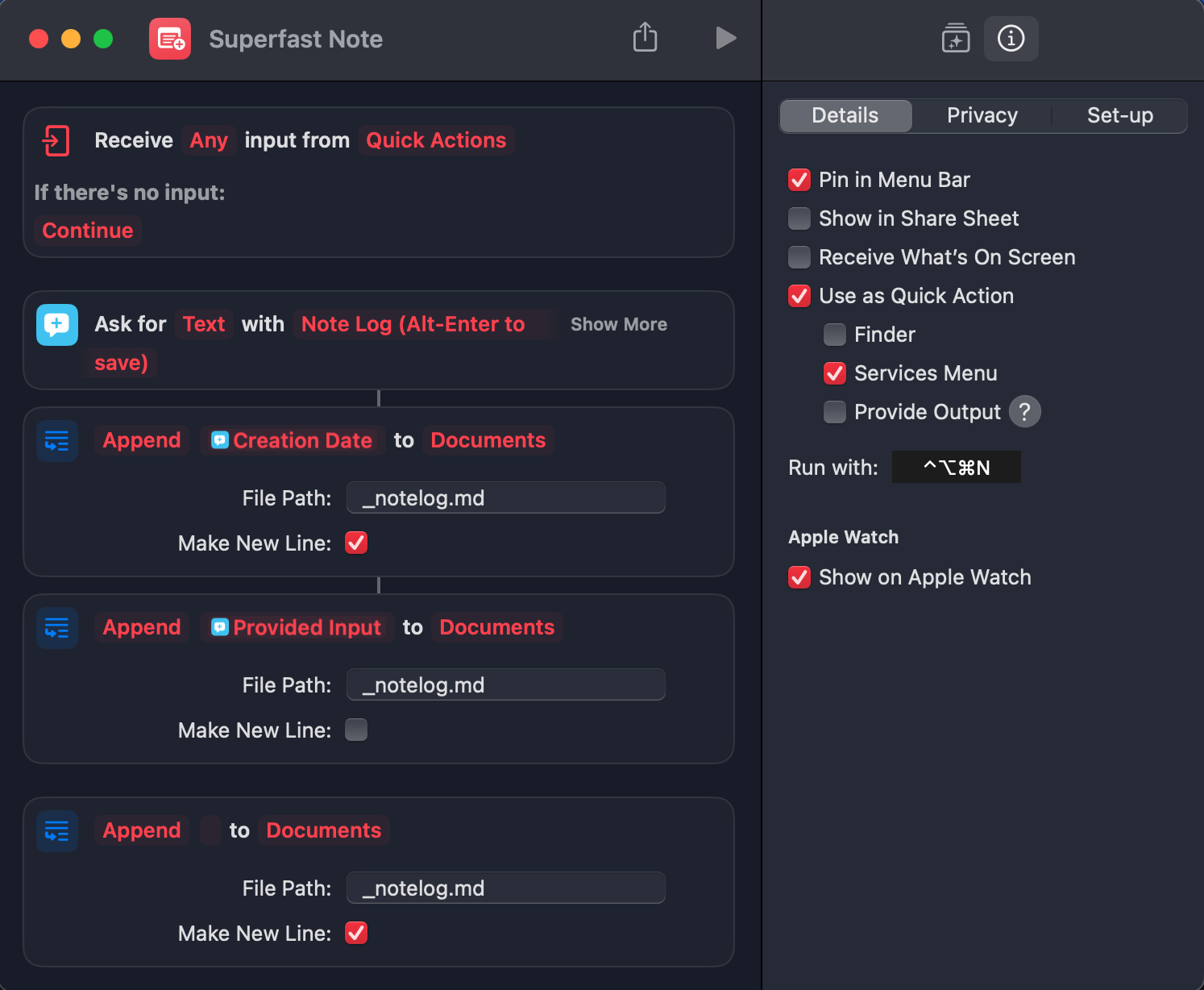Expand Show More in Ask for action
This screenshot has width=1204, height=990.
[x=618, y=324]
